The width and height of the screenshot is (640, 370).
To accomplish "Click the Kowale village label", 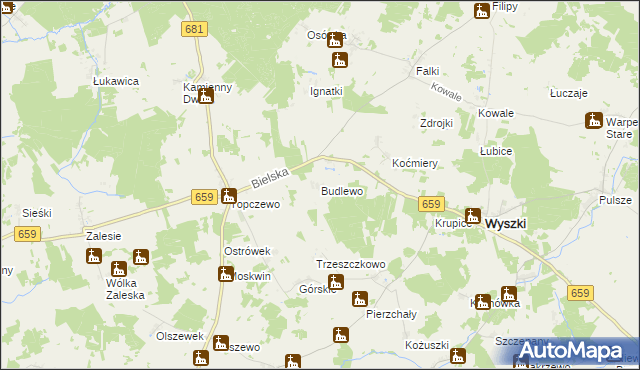I will [496, 113].
